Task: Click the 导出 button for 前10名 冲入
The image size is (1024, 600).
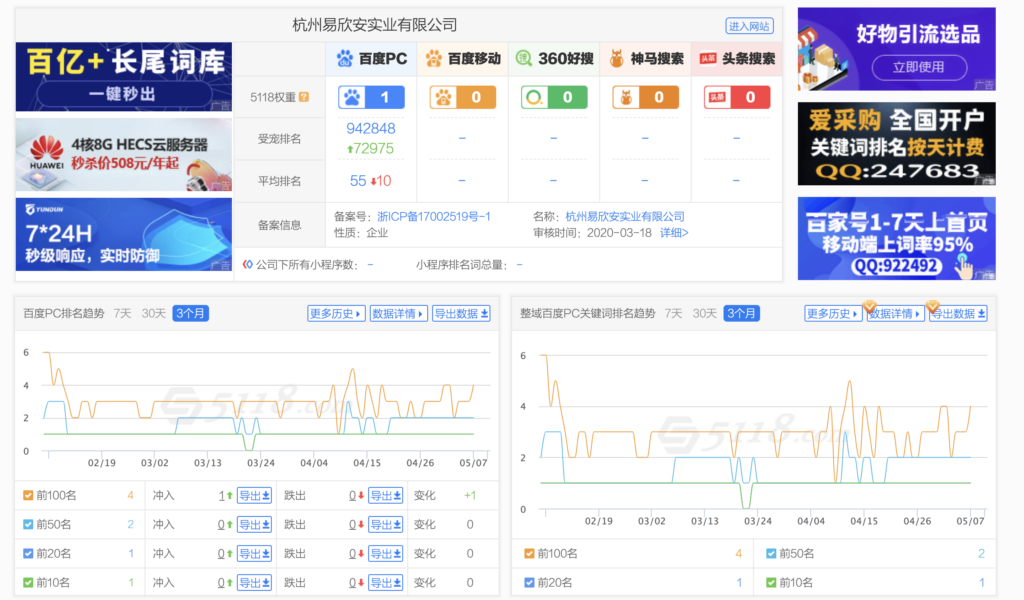Action: pos(254,582)
